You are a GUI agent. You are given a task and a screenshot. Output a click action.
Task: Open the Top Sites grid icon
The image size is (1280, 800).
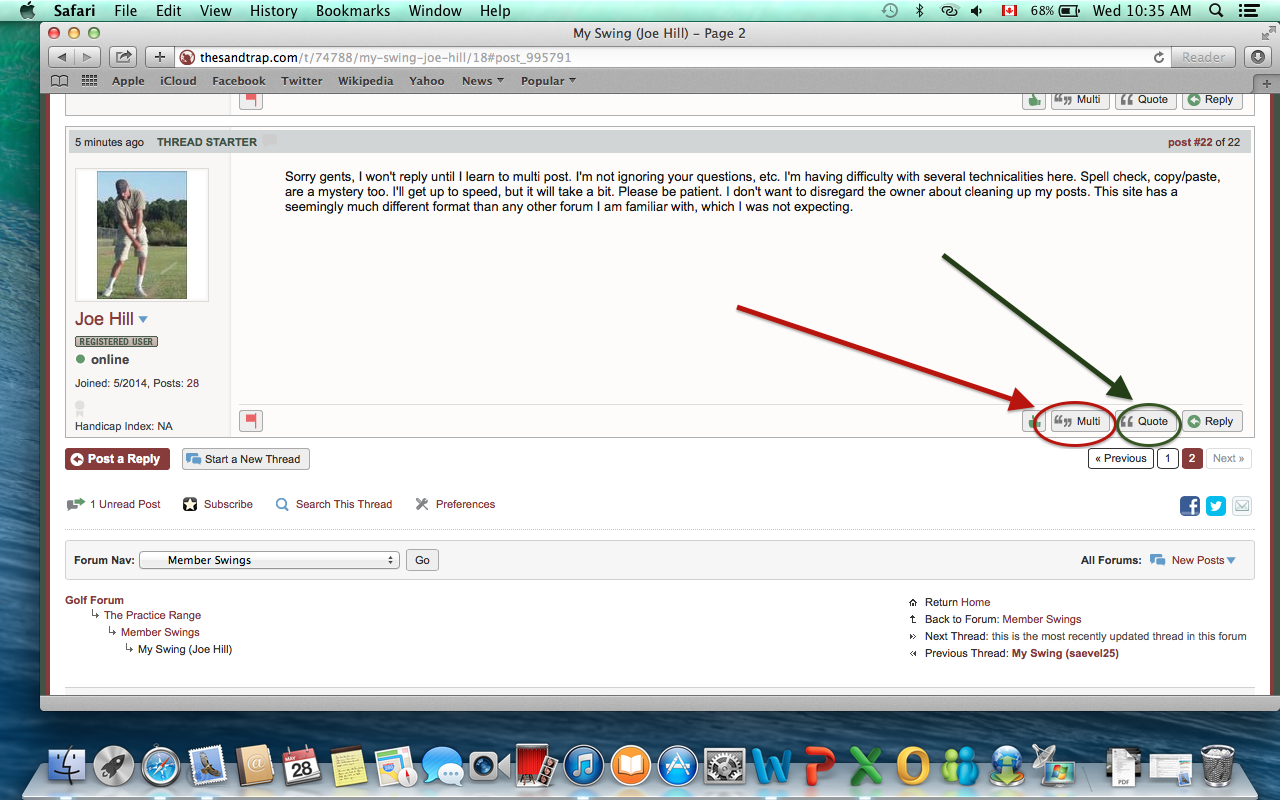tap(90, 81)
